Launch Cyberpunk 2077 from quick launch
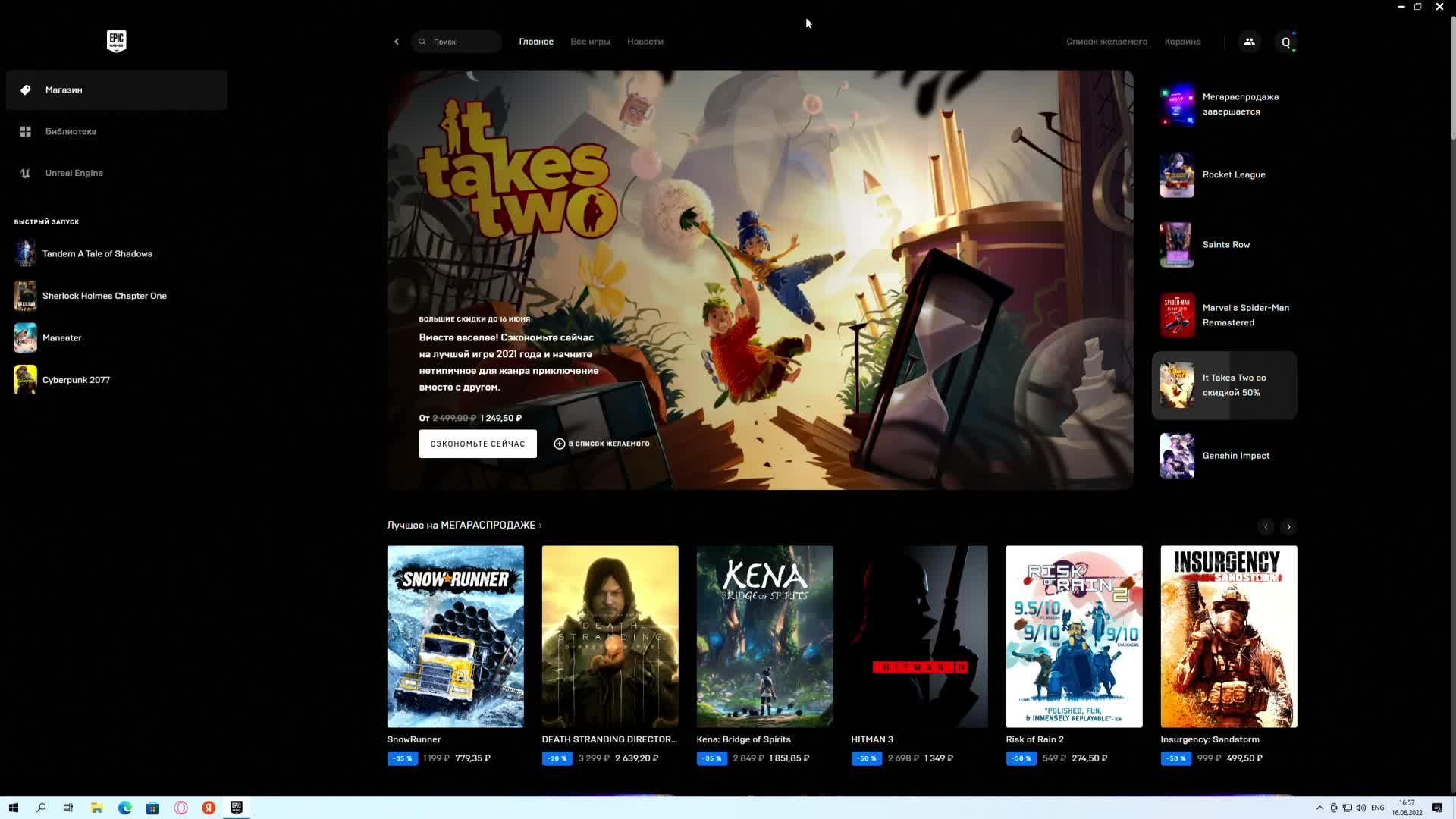Image resolution: width=1456 pixels, height=819 pixels. coord(76,380)
